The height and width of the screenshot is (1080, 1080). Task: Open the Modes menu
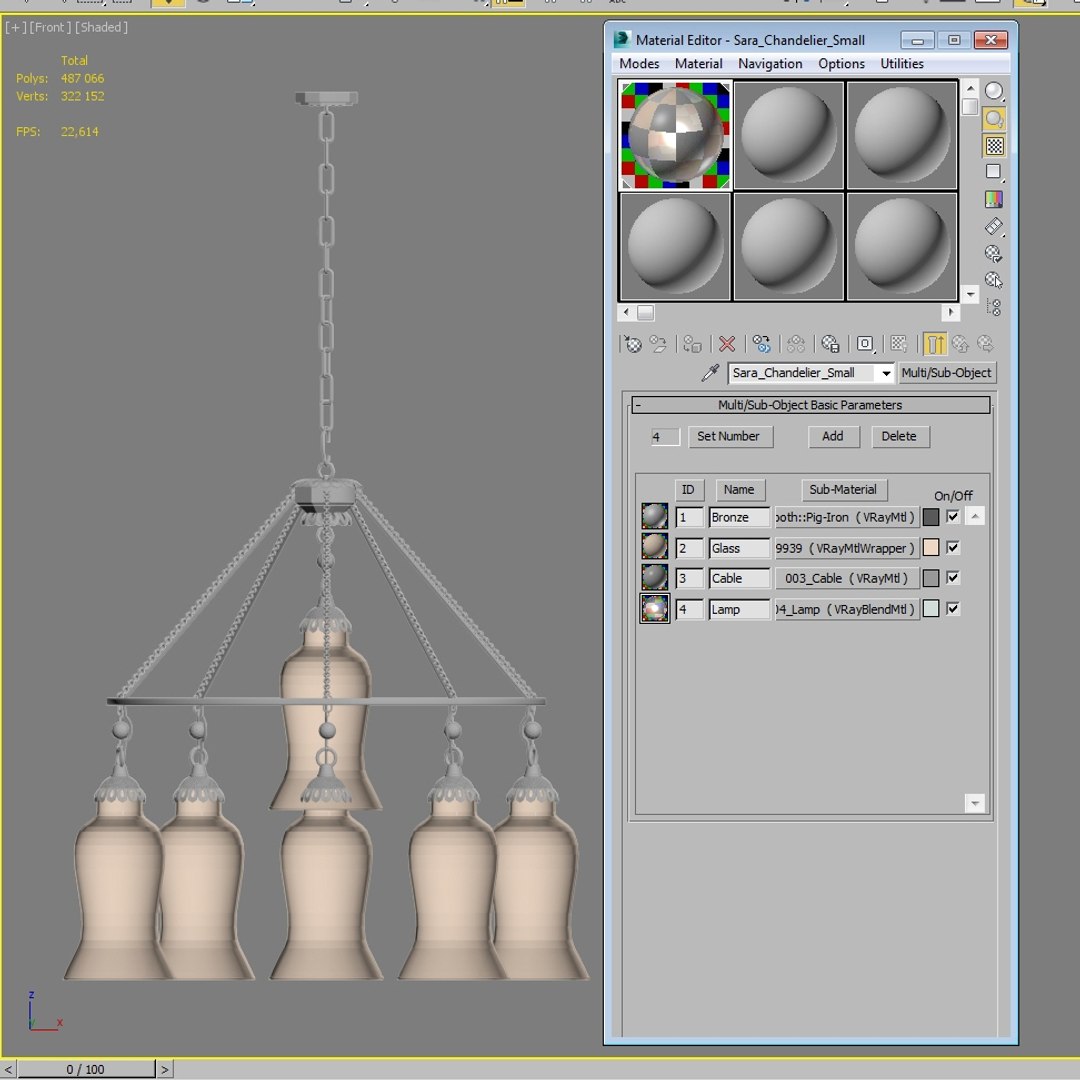click(x=639, y=64)
